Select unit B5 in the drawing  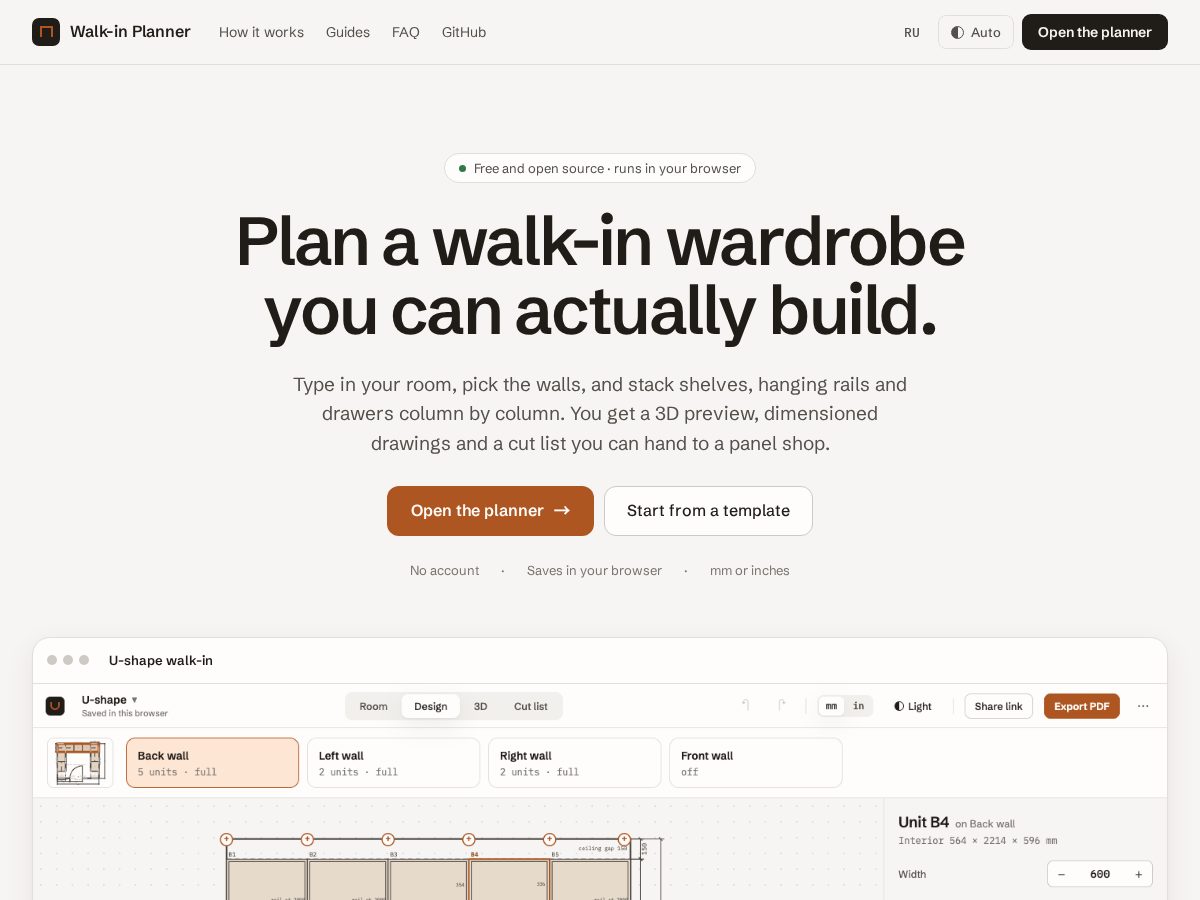click(590, 880)
